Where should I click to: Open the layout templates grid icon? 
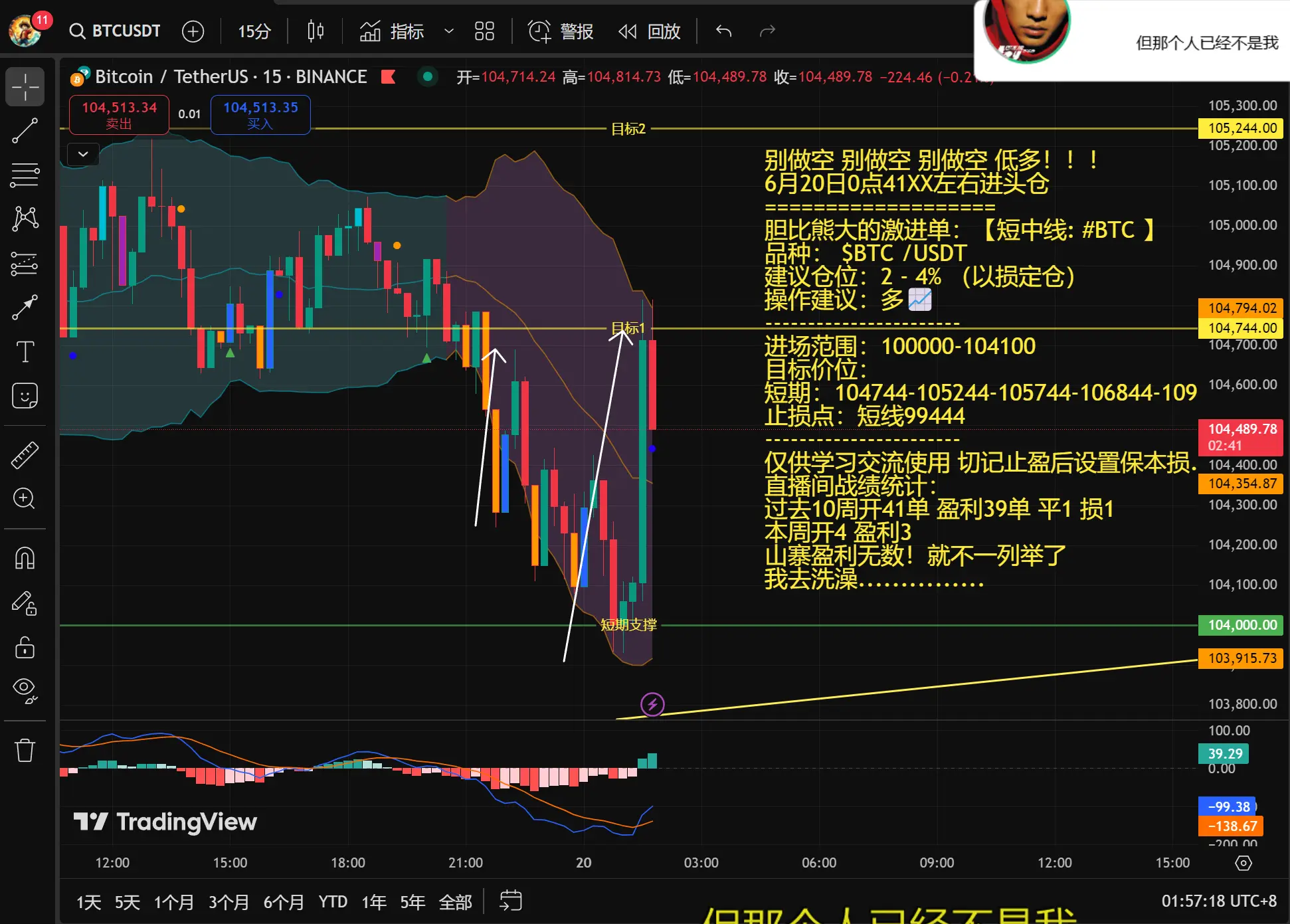pos(484,31)
